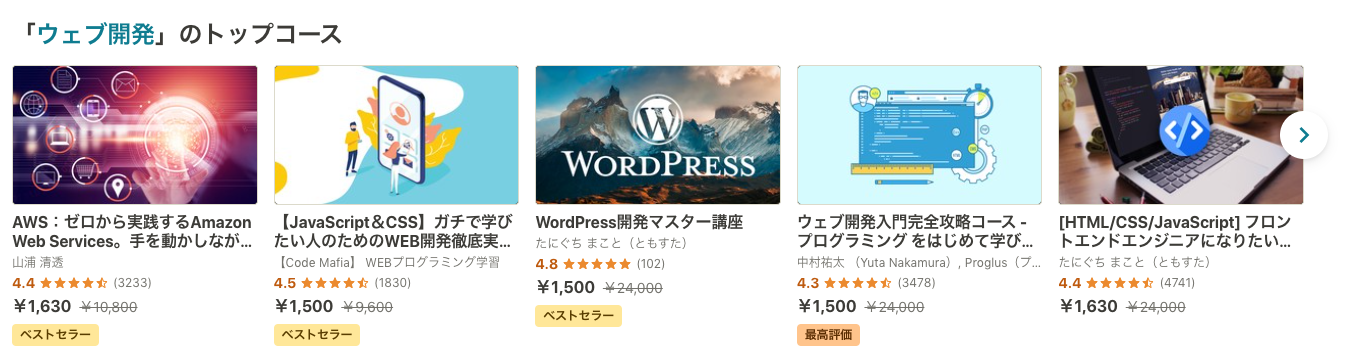Open AWS:ゼロから実践するAmazon Web Services title
Screen dimensions: 1347x362
tap(132, 232)
